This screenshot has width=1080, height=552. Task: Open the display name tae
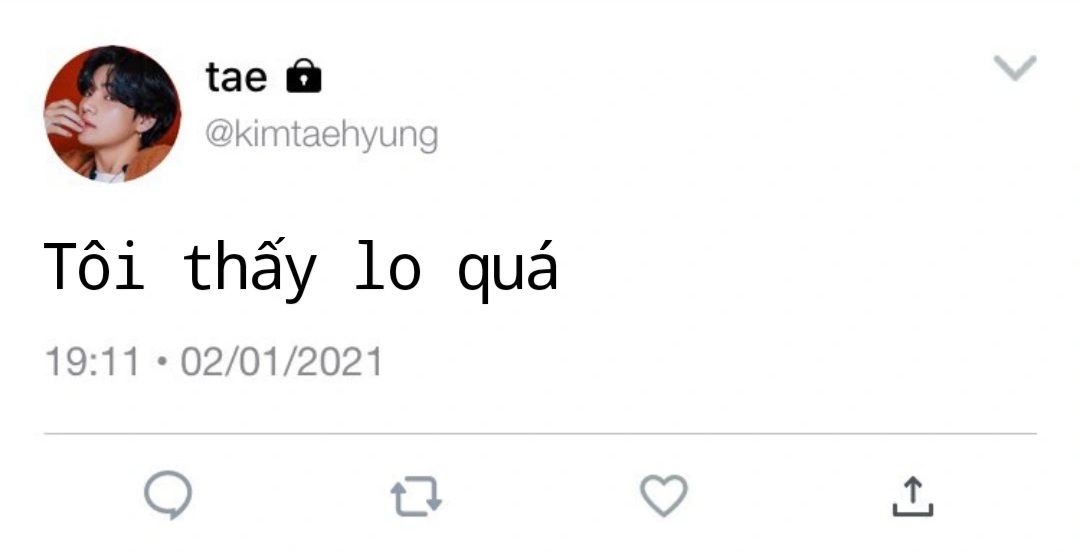(236, 76)
